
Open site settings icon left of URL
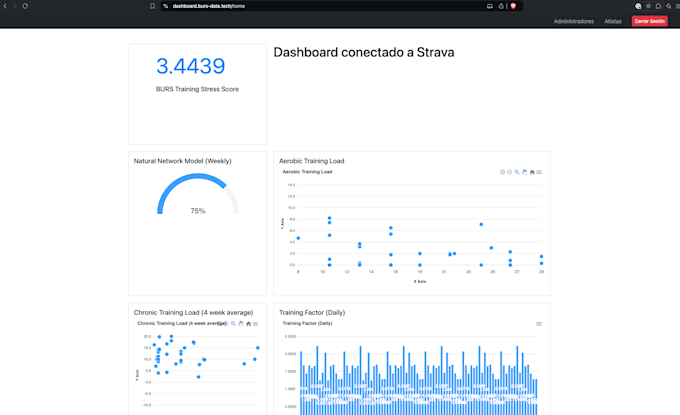pos(166,6)
